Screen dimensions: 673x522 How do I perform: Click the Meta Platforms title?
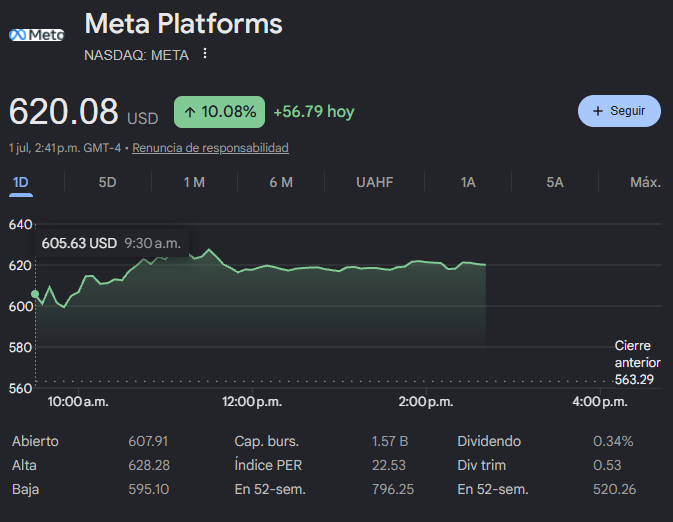click(x=183, y=23)
